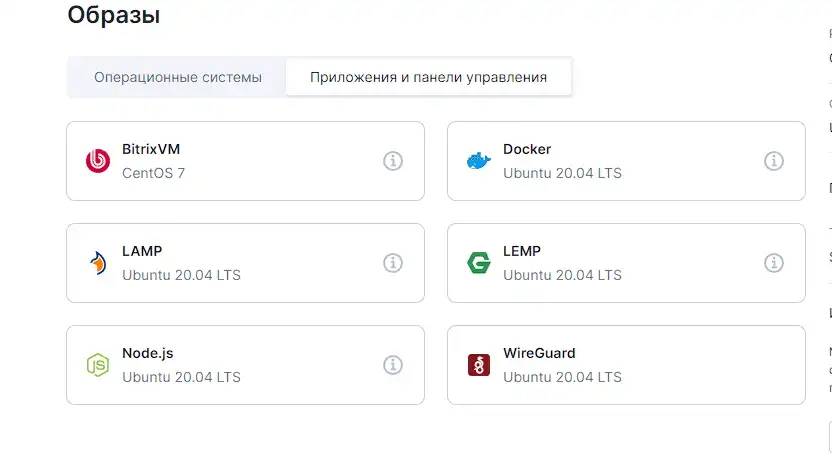Select the BitrixVM image title
This screenshot has width=832, height=459.
(x=151, y=149)
